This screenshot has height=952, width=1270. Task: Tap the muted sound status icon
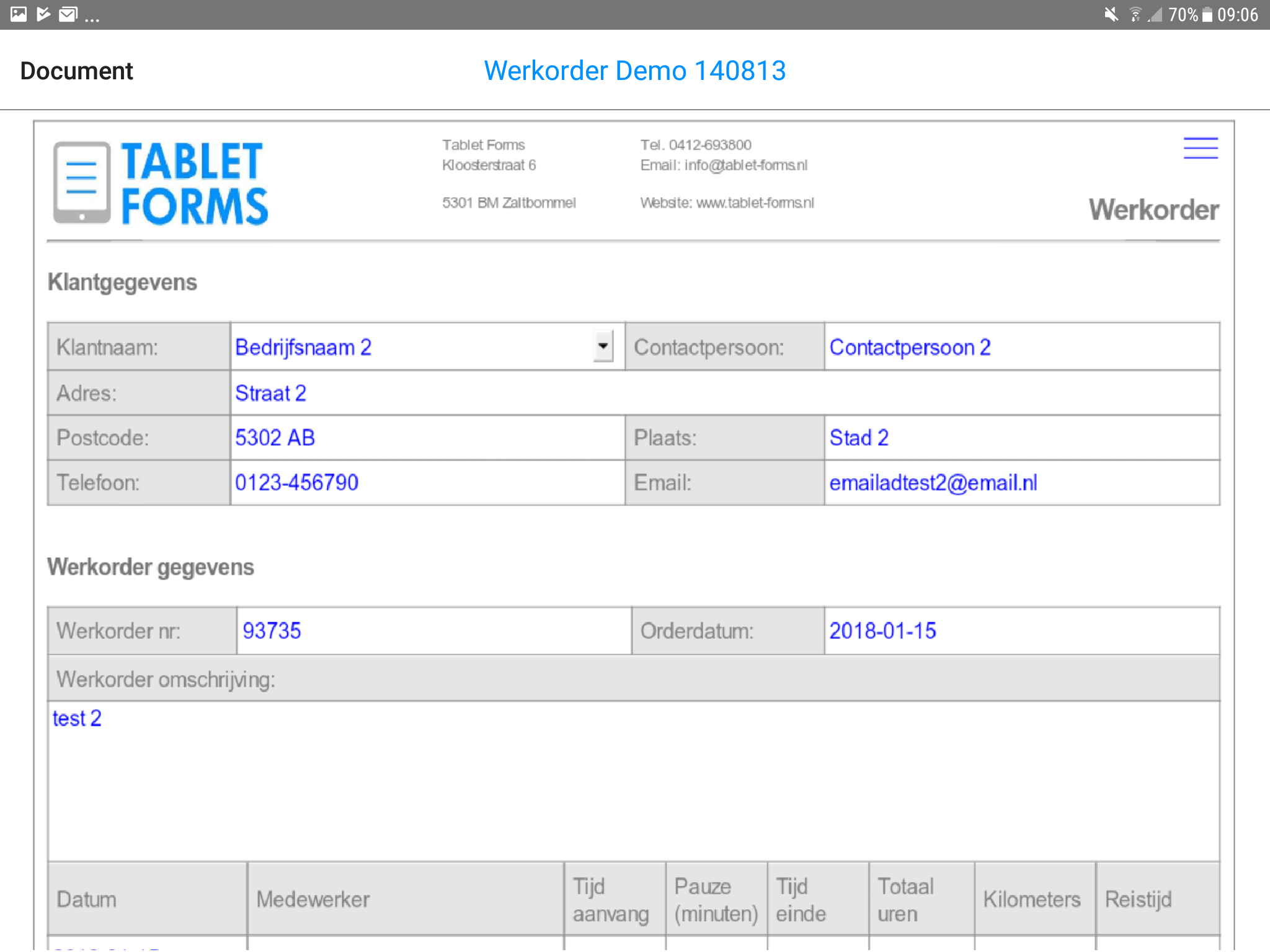(1111, 14)
